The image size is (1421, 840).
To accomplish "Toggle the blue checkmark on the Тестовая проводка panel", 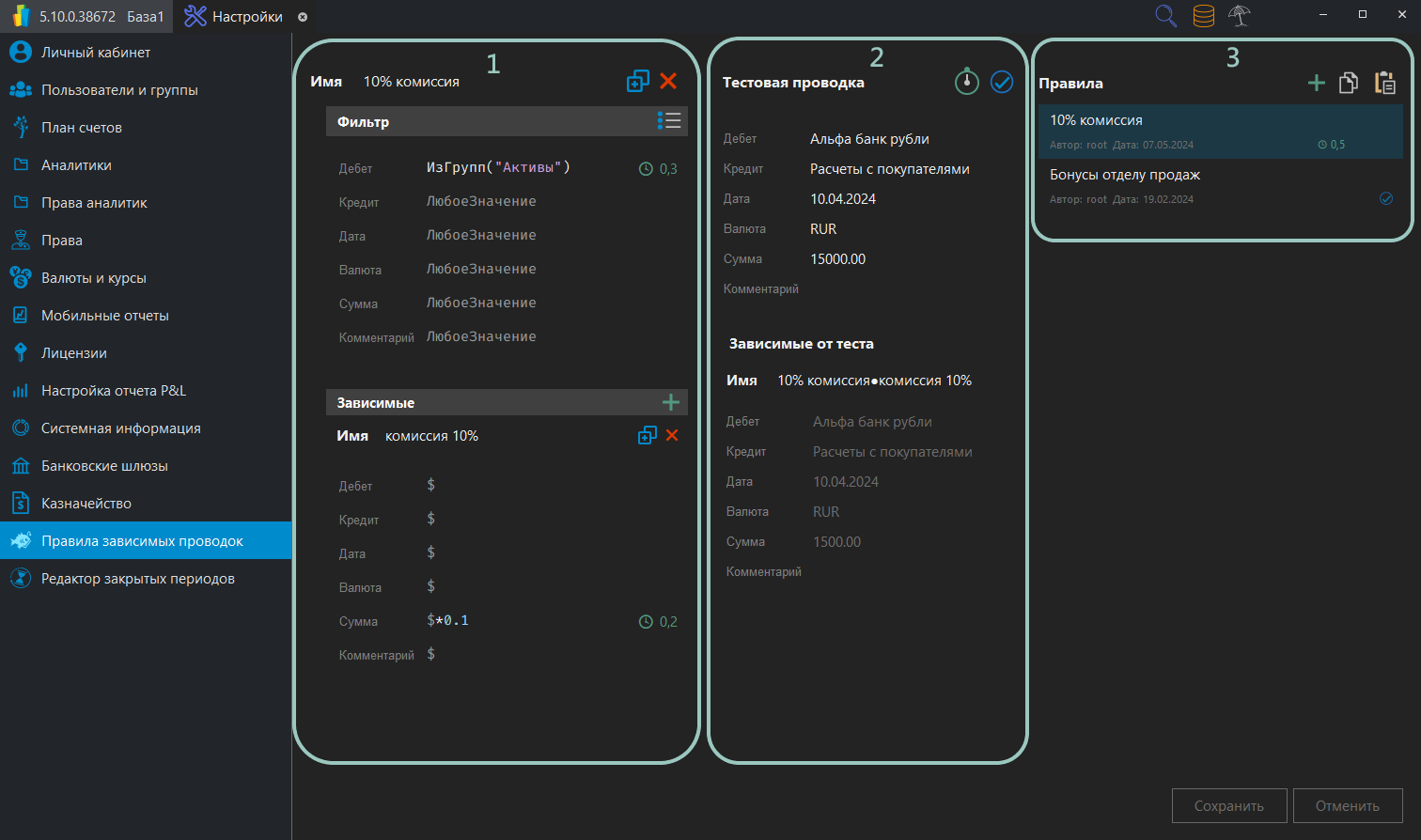I will pyautogui.click(x=1001, y=82).
